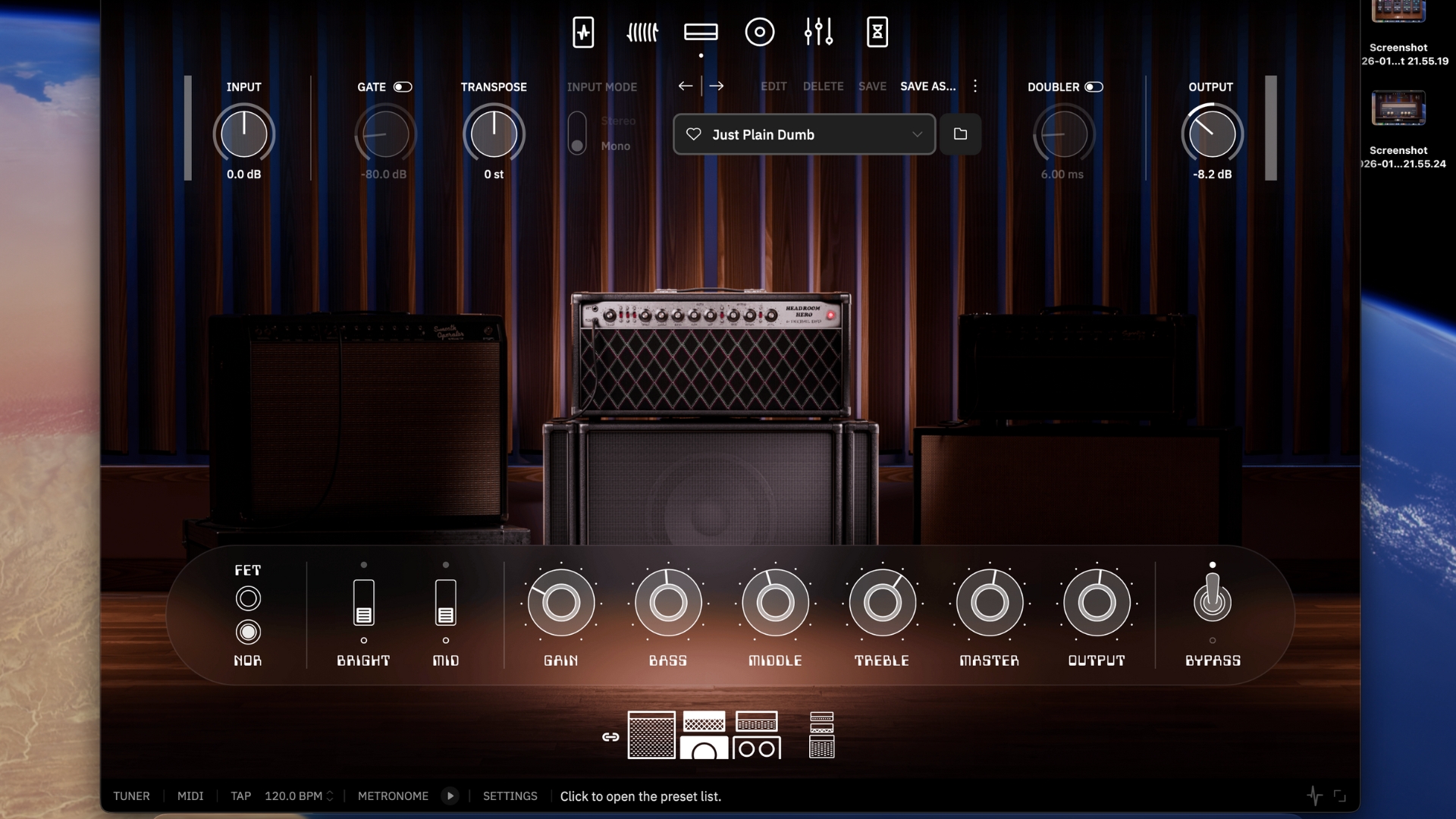Adjust the 120.0 BPM stepper
The height and width of the screenshot is (819, 1456).
pyautogui.click(x=328, y=795)
